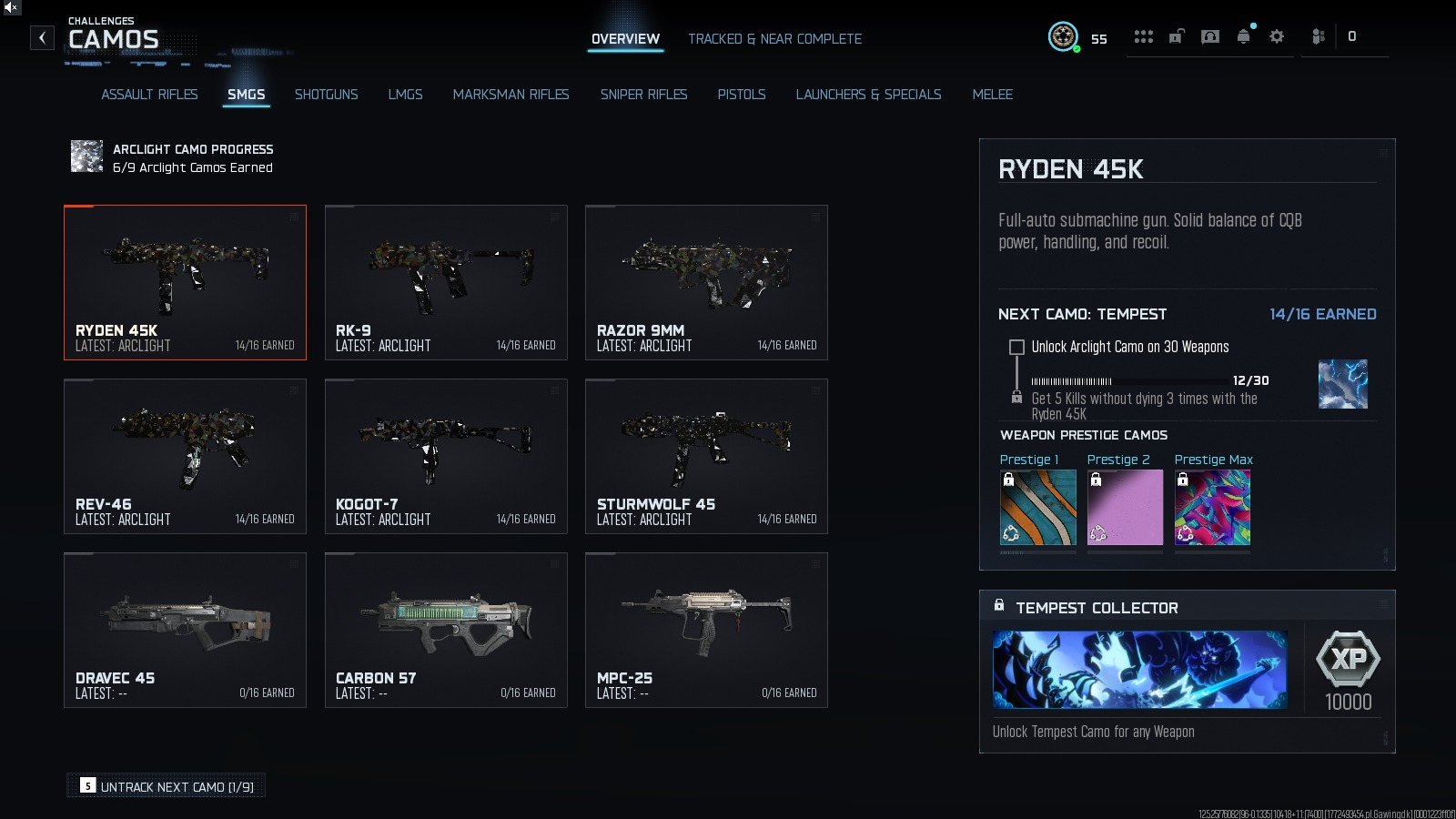This screenshot has width=1456, height=819.
Task: Select the Launchers & Specials category
Action: coord(868,95)
